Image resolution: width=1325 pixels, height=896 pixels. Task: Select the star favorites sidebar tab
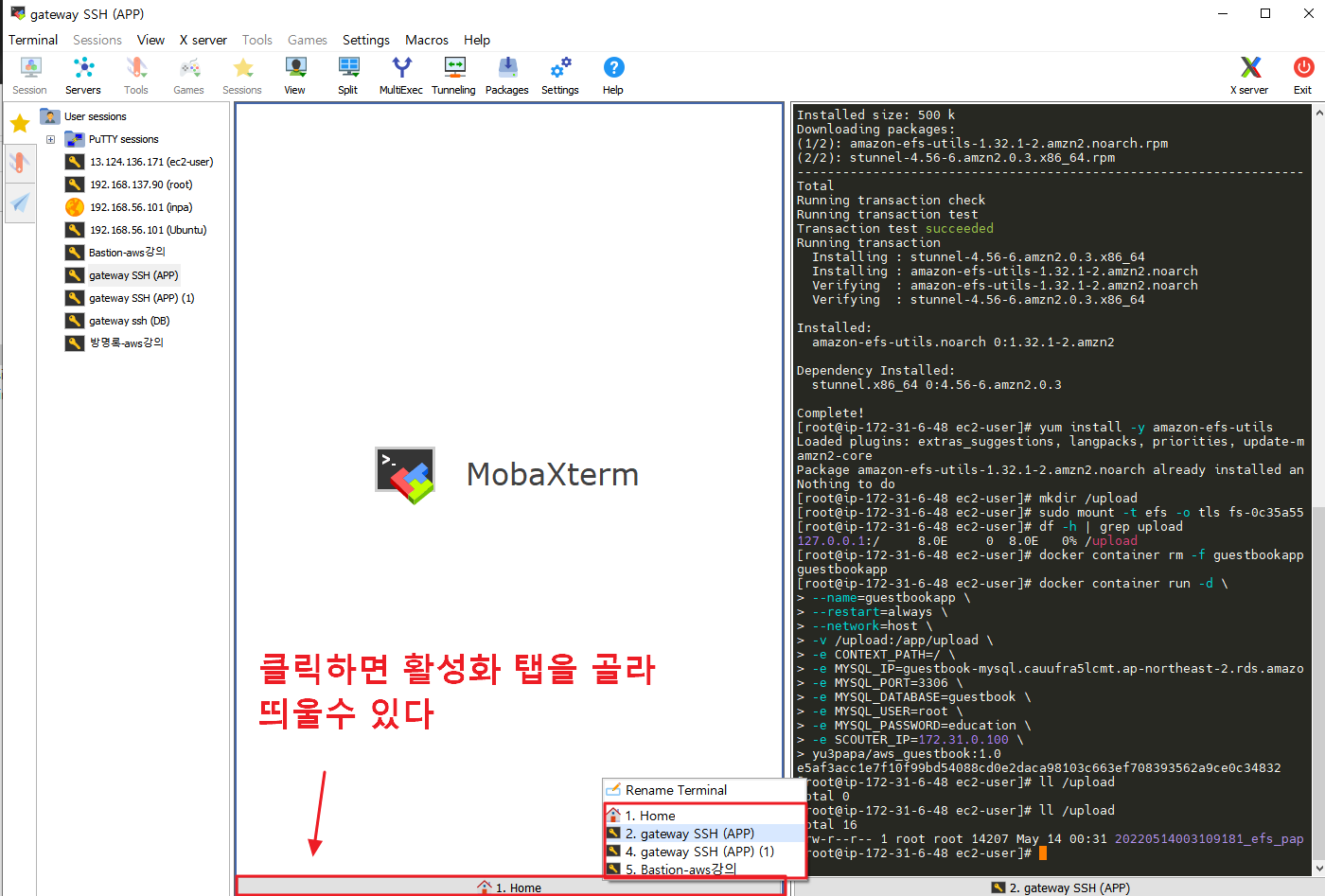pos(20,123)
